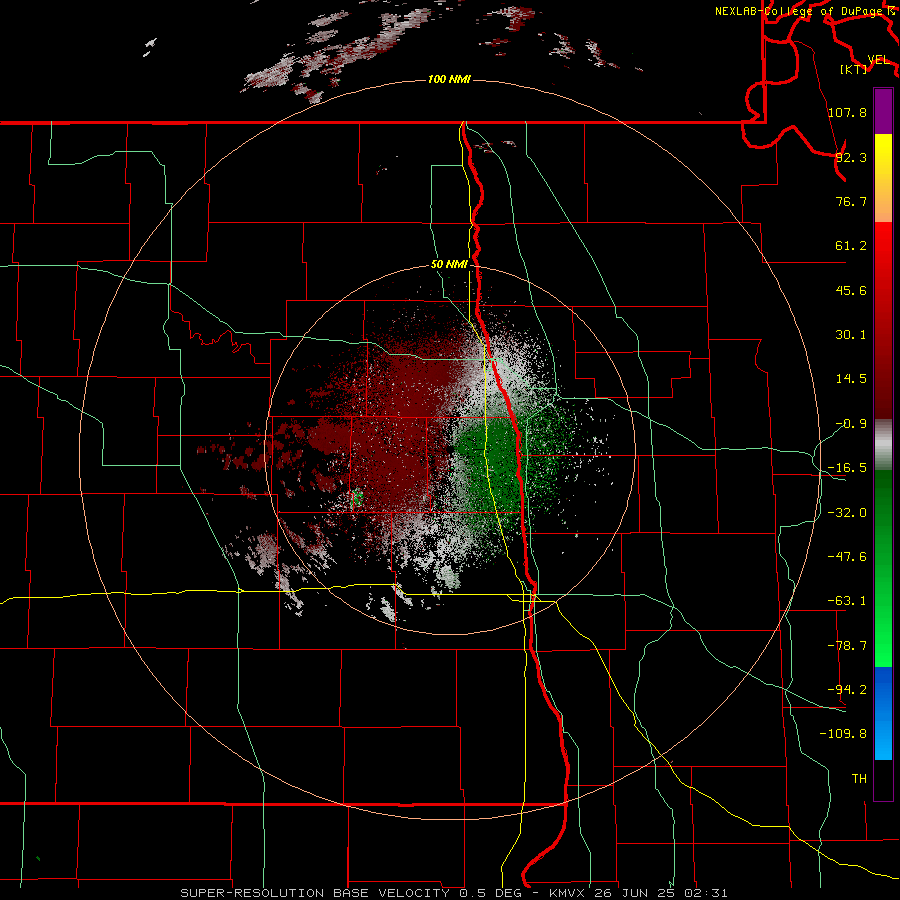
Task: Click the 107.8 velocity scale value
Action: point(847,112)
